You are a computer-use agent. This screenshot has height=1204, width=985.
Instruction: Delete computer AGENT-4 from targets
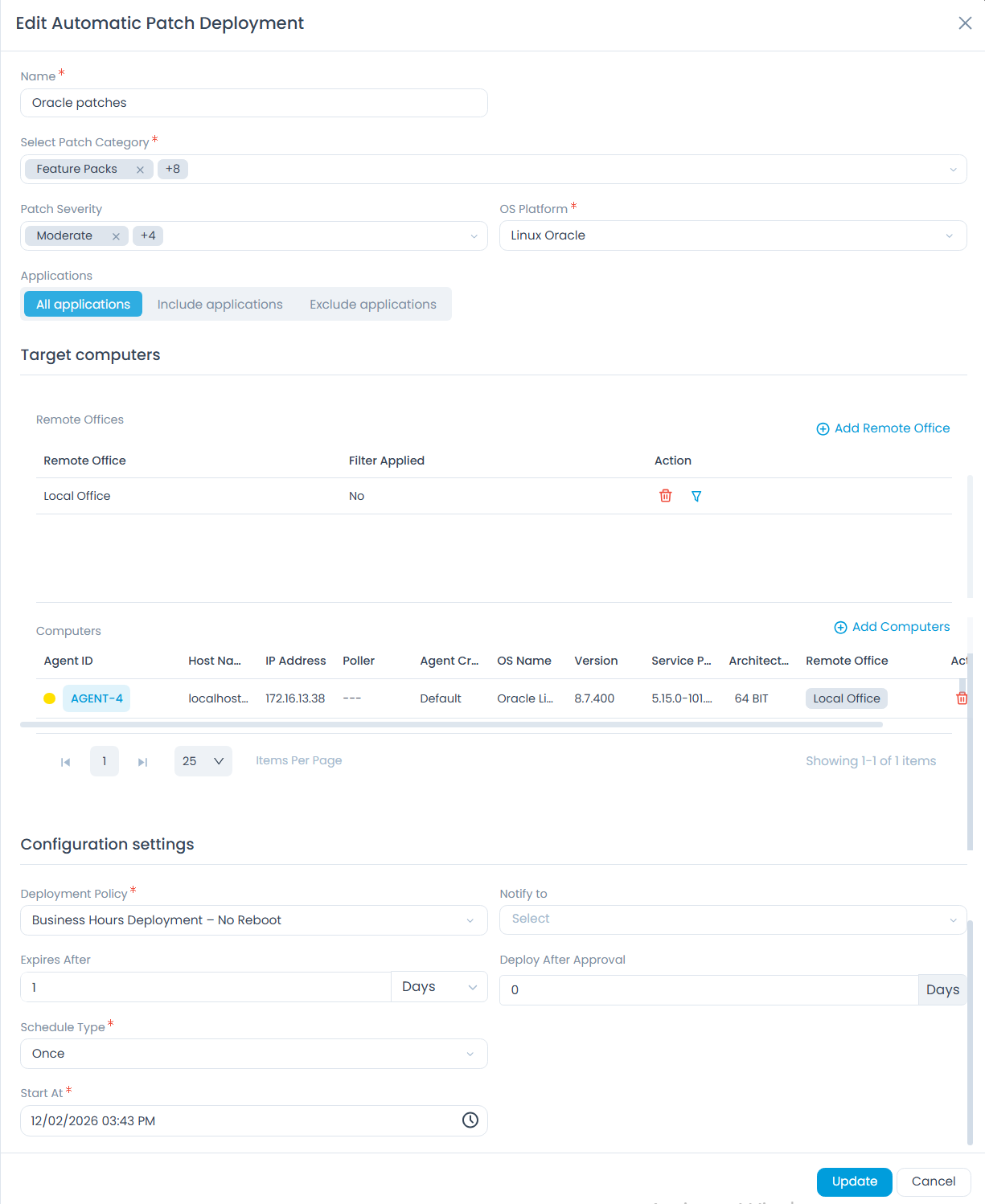tap(962, 698)
